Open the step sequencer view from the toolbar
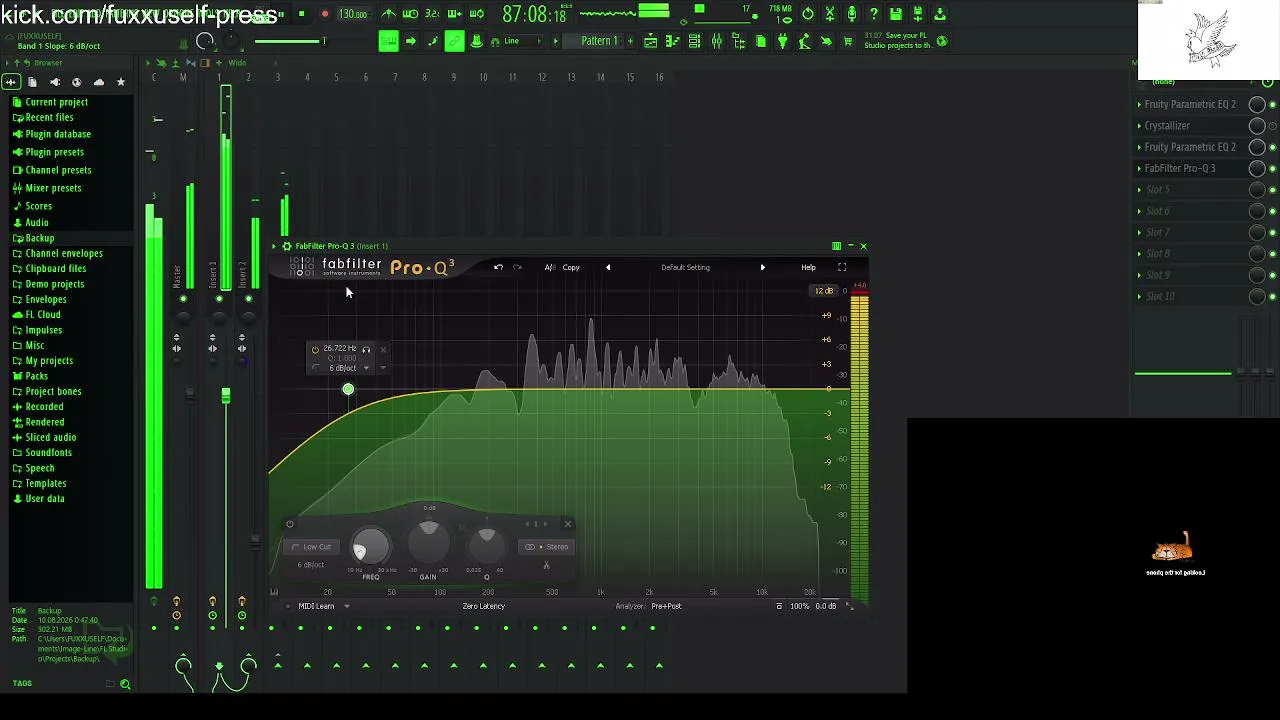This screenshot has width=1280, height=720. [694, 41]
